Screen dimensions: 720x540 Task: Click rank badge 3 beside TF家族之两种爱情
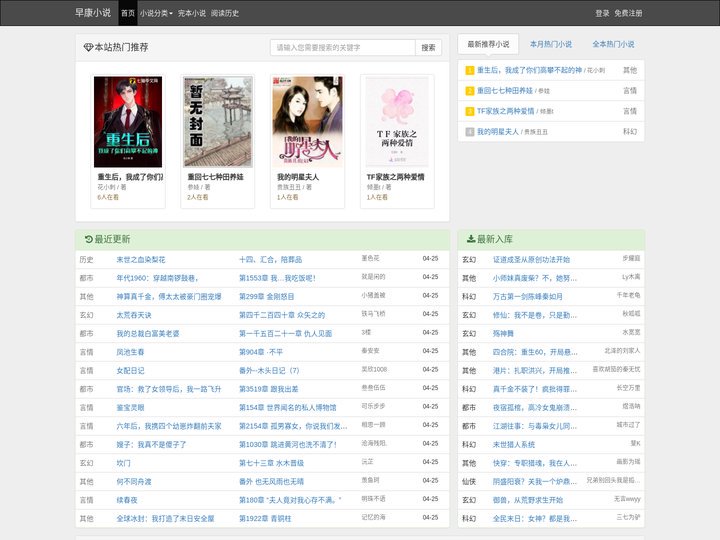pyautogui.click(x=470, y=111)
